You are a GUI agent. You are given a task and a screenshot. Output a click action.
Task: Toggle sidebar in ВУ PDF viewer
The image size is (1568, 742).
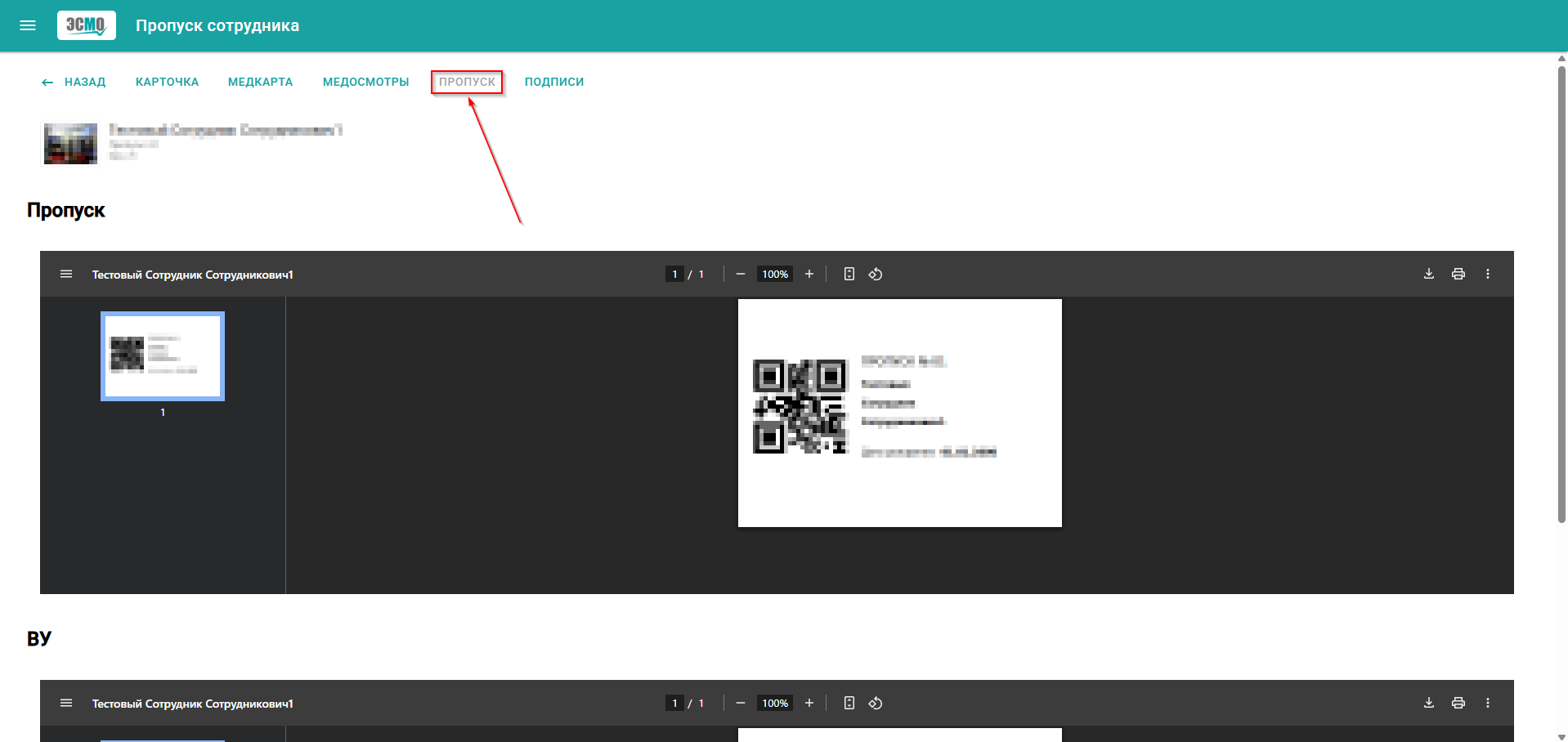point(66,703)
